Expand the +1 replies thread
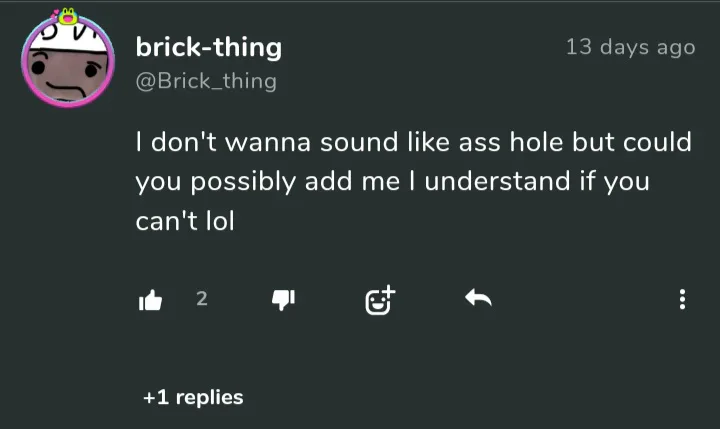The width and height of the screenshot is (720, 429). 193,397
